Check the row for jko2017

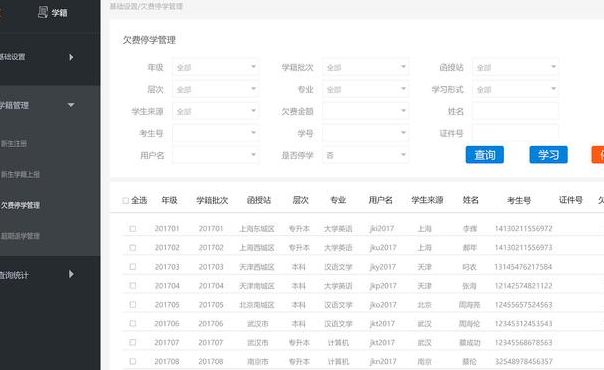pos(133,305)
